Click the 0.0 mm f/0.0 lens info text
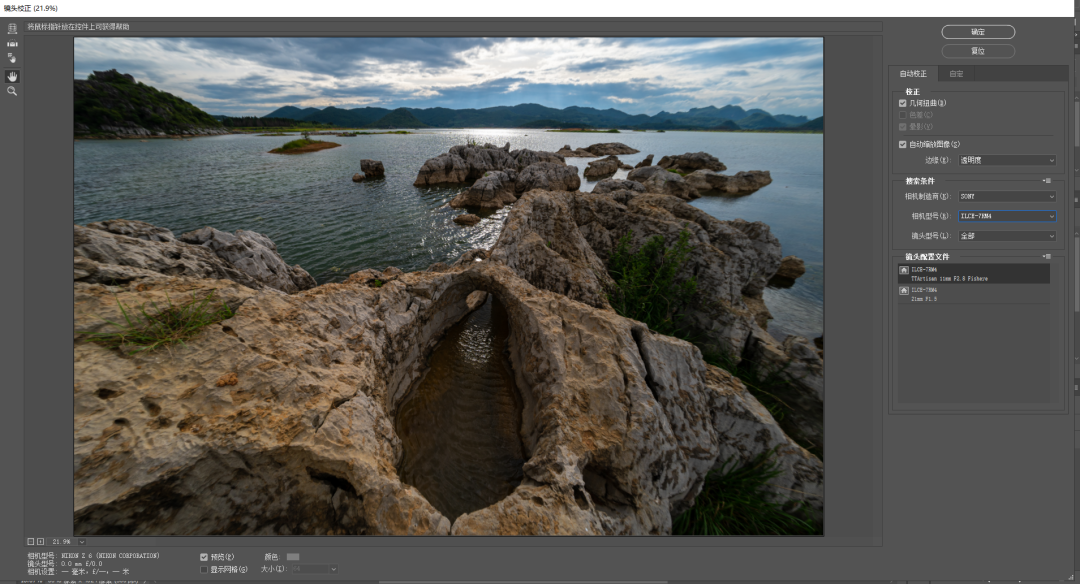This screenshot has height=584, width=1080. point(81,563)
